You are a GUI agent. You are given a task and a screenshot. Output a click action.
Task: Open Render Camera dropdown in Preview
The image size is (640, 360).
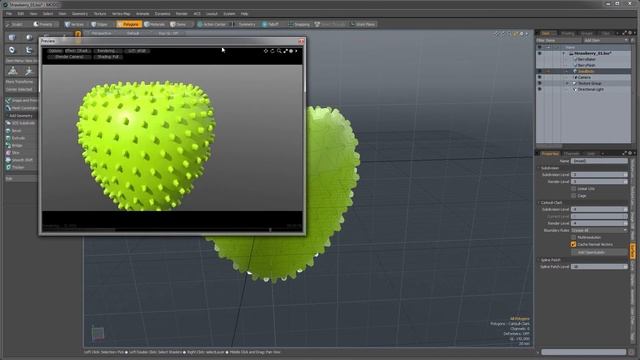point(69,57)
